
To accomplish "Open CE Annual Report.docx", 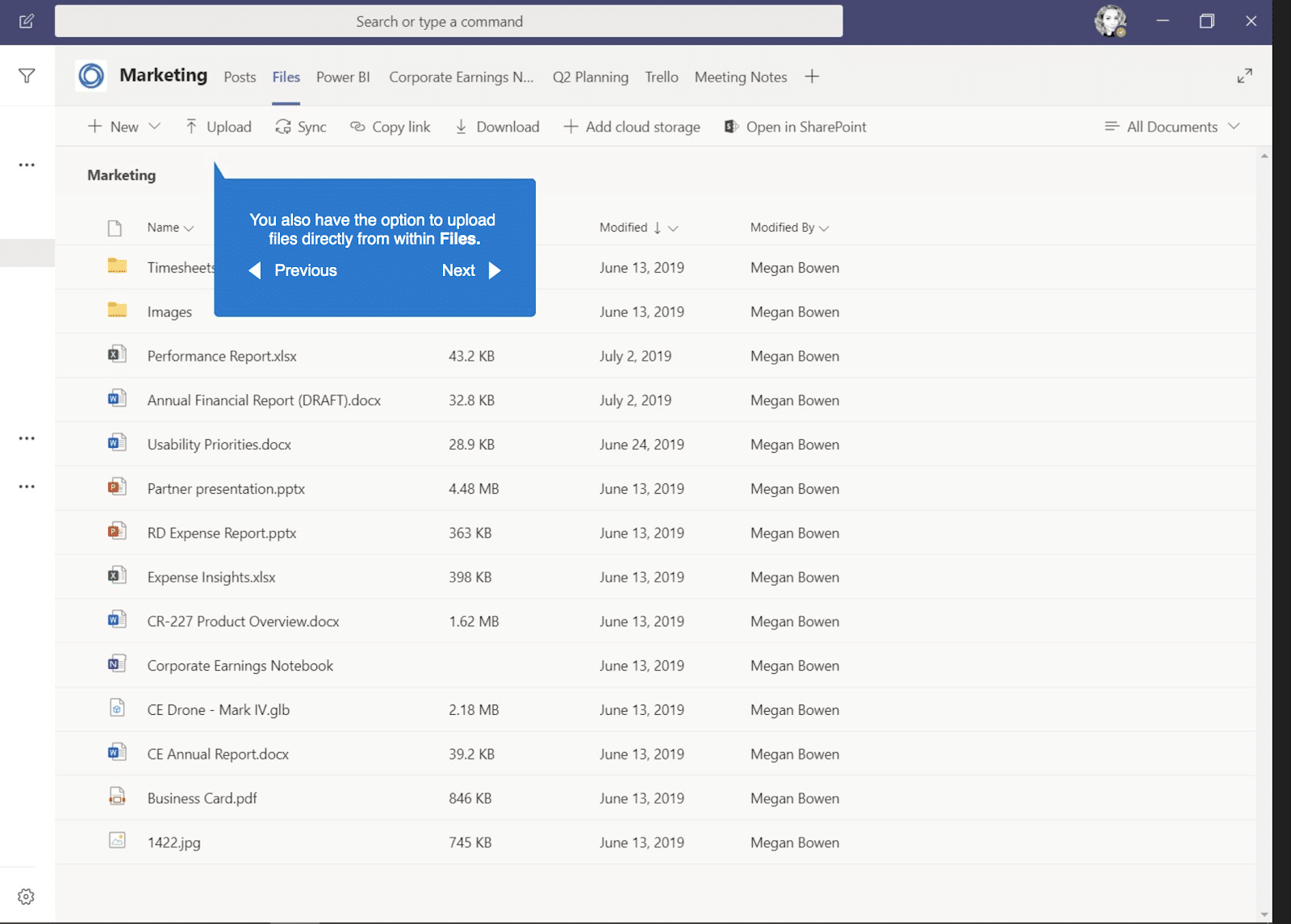I will coord(218,755).
